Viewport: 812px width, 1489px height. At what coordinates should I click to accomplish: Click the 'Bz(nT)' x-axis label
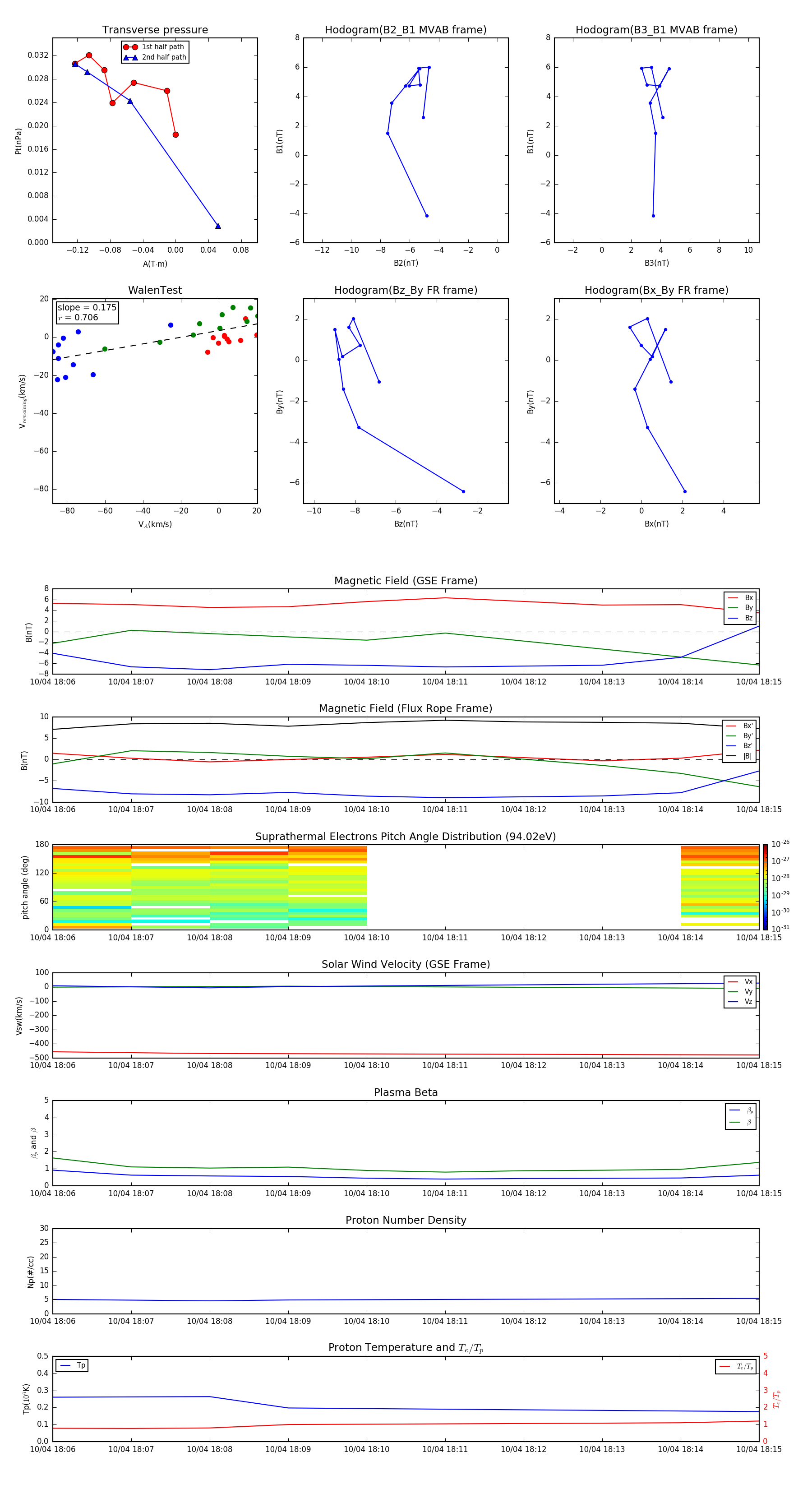pos(406,524)
